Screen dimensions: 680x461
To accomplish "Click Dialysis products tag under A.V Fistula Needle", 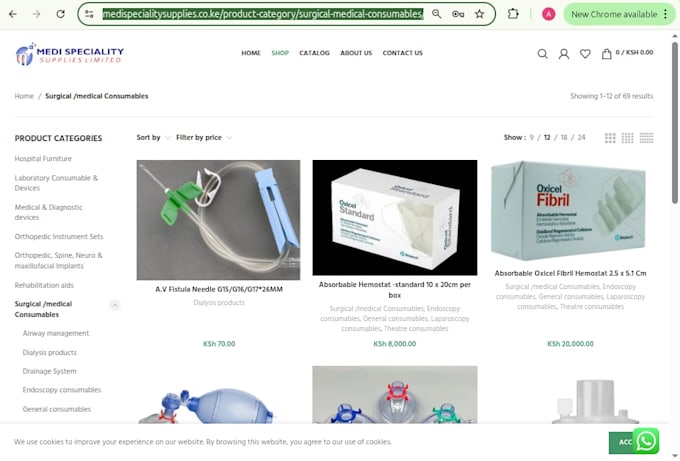I will pos(219,303).
